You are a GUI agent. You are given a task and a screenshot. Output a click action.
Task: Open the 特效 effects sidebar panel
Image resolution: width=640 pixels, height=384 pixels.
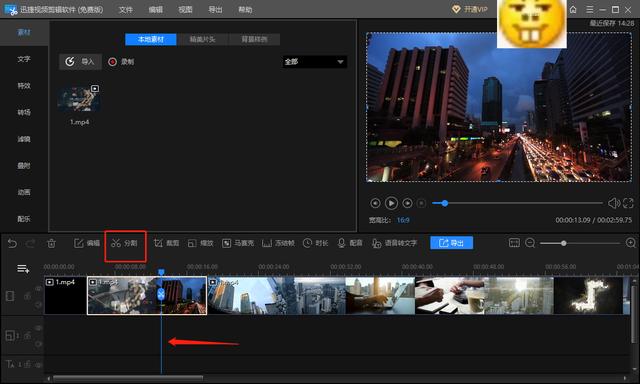[24, 86]
